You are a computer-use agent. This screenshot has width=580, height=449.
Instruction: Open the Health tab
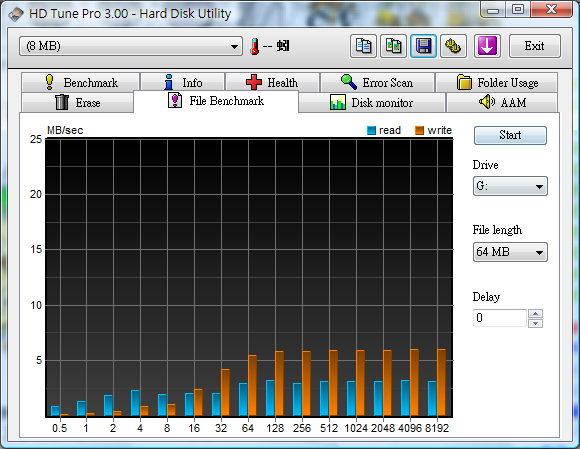pos(272,82)
